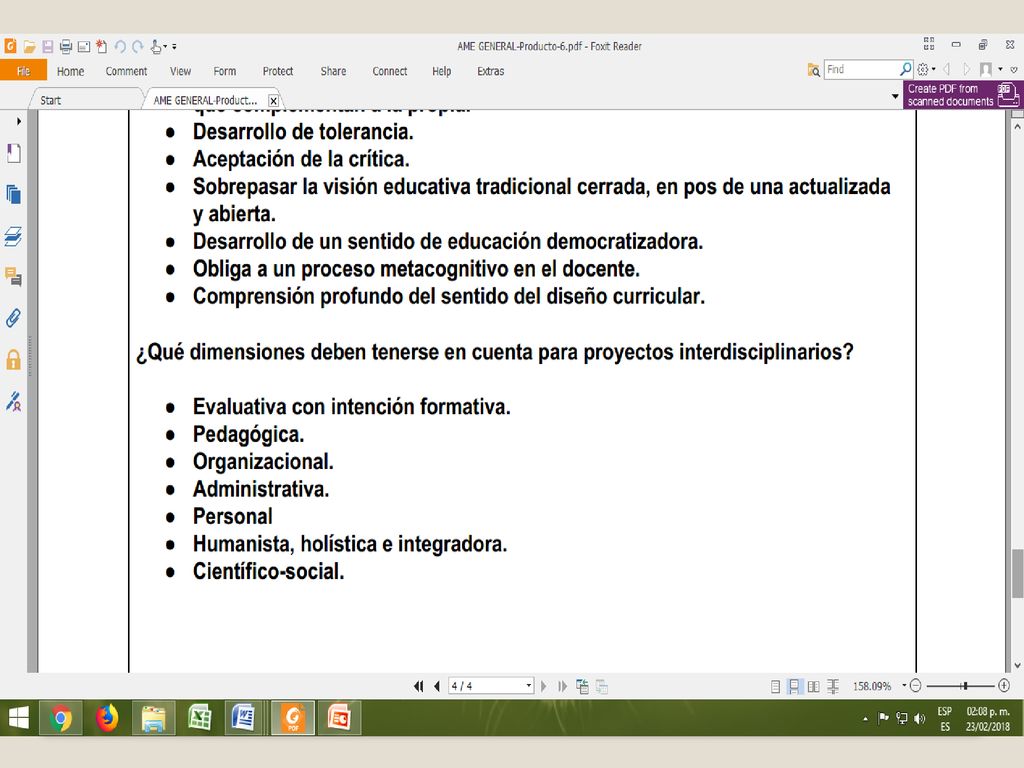Click the Create new PDF icon
Screen dimensions: 1024x768
coord(101,46)
